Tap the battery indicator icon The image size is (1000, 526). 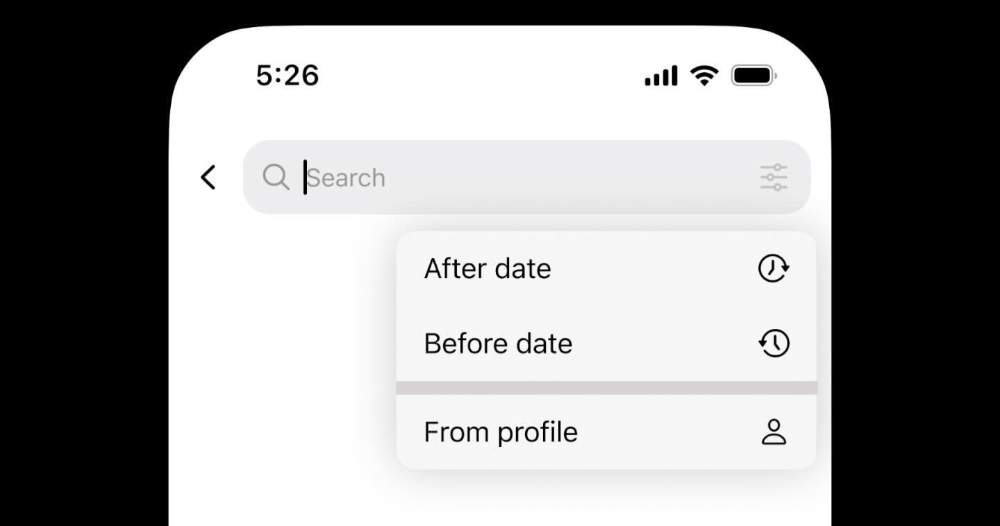click(x=754, y=75)
